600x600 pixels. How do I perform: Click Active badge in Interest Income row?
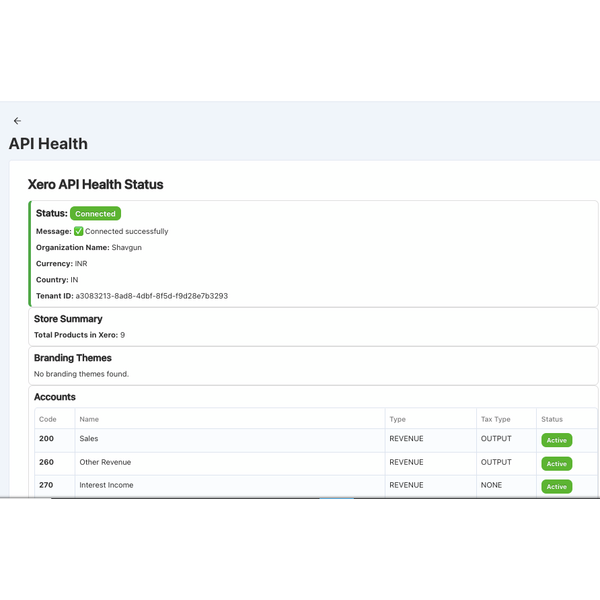(x=556, y=486)
